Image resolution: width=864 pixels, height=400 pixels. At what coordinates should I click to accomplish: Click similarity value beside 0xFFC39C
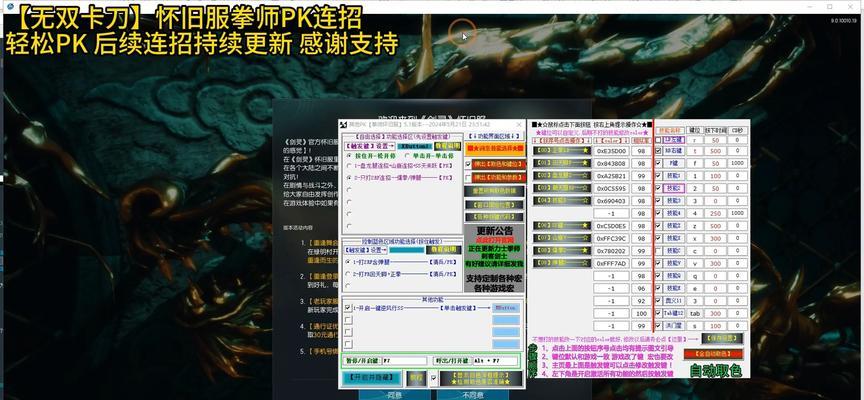(x=641, y=239)
